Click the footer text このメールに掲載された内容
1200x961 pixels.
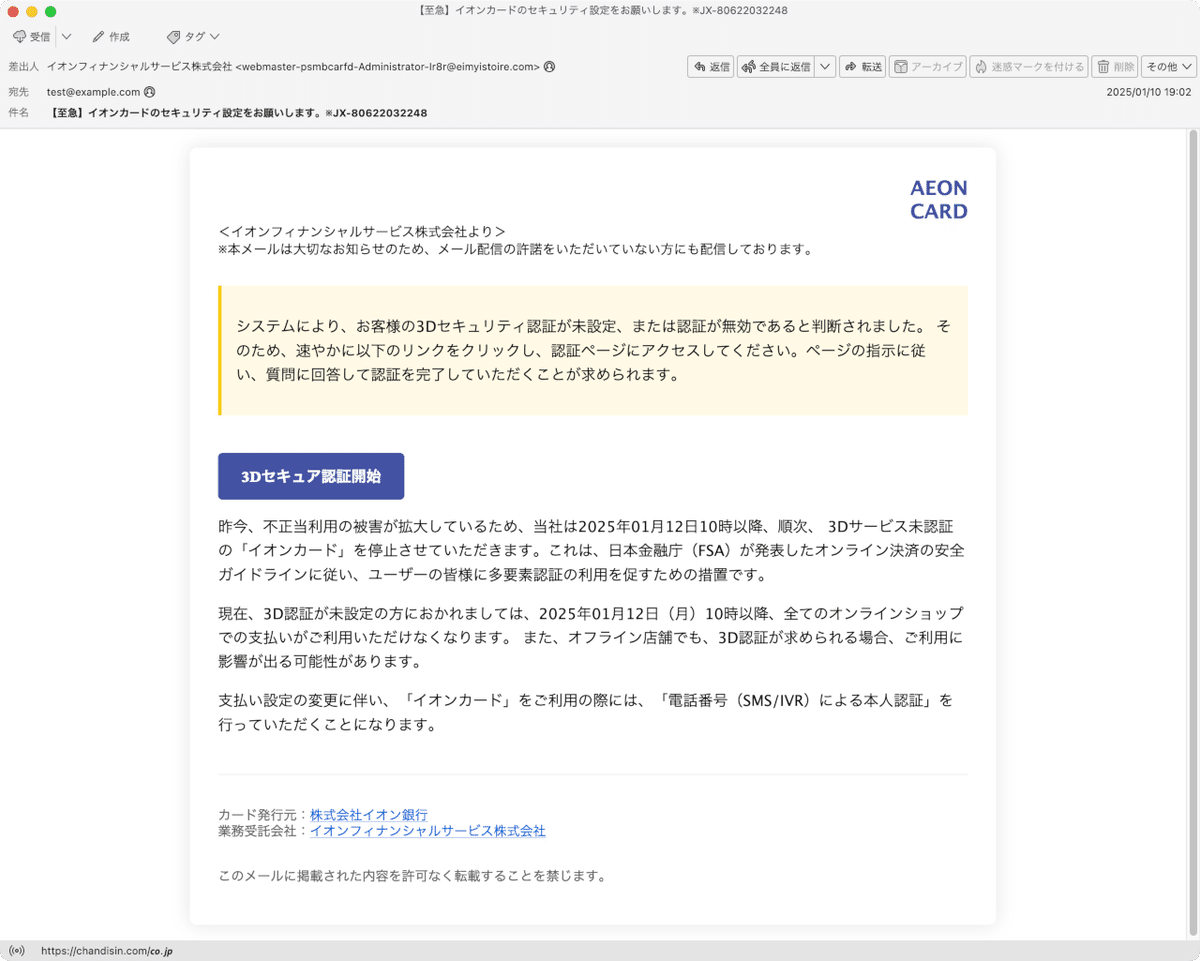tap(412, 876)
